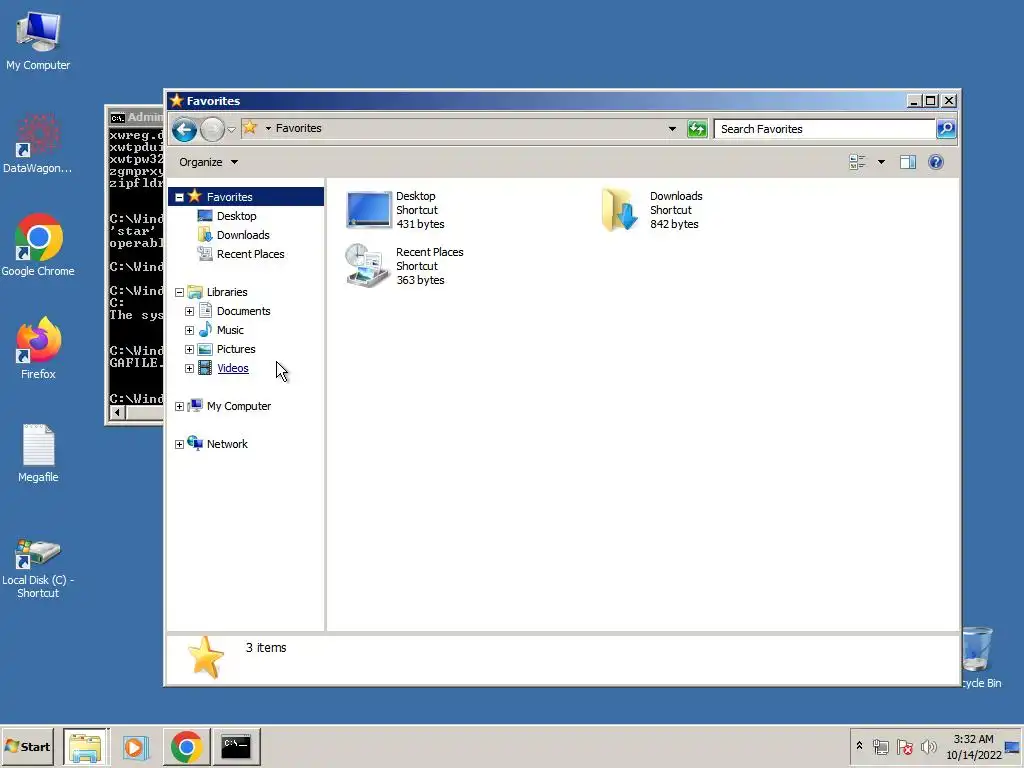Expand the Music library node
Screen dimensions: 1024x768
coord(189,330)
